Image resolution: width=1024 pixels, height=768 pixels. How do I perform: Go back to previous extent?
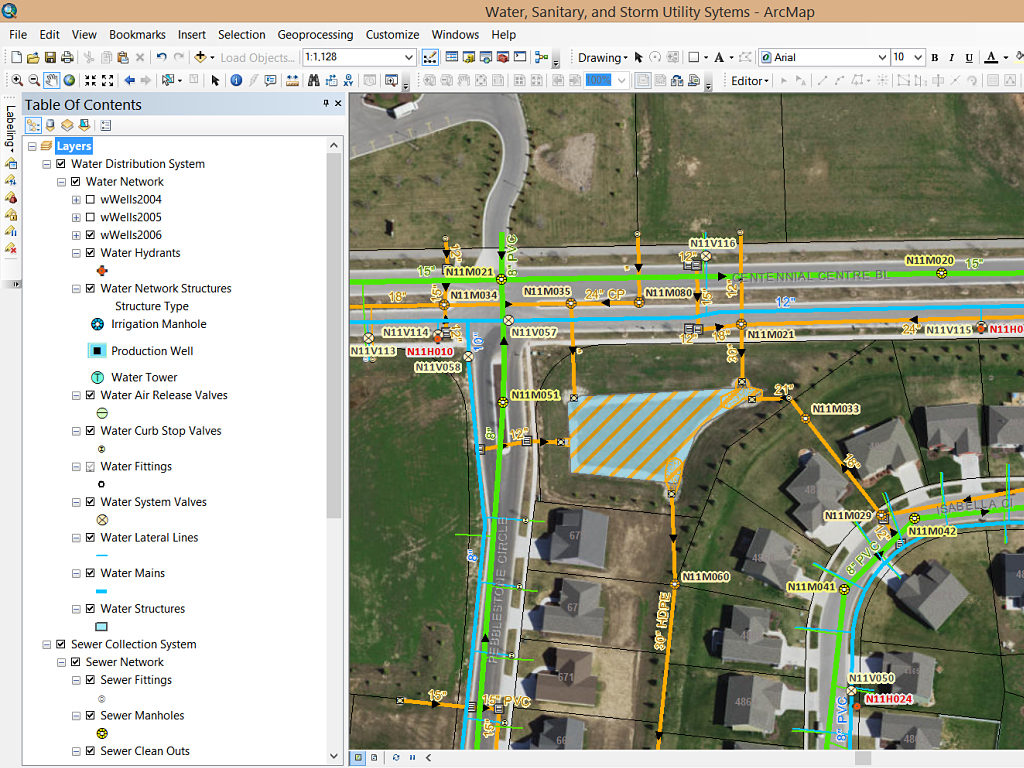coord(129,80)
